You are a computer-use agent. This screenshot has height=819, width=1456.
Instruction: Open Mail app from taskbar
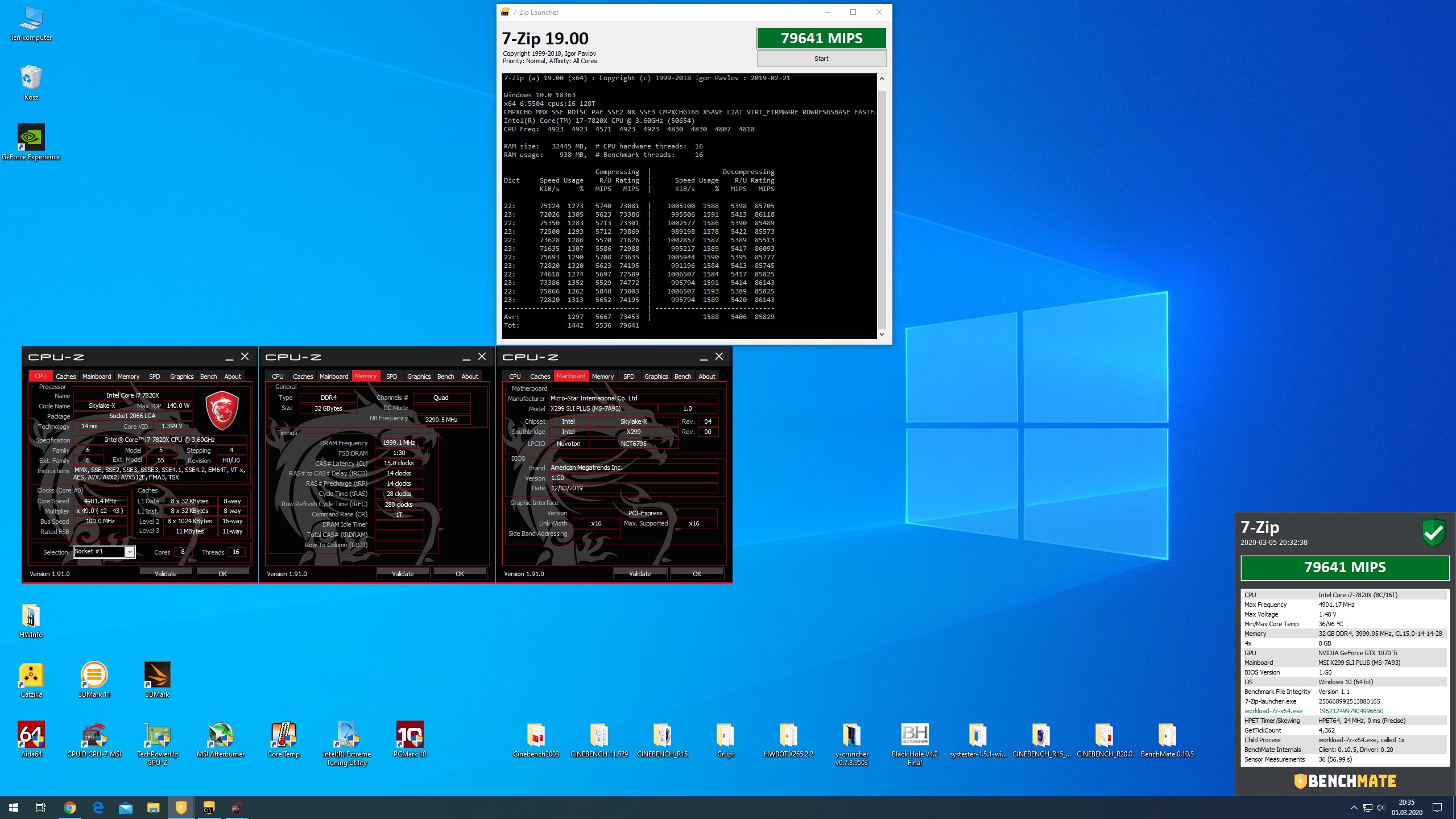(125, 808)
